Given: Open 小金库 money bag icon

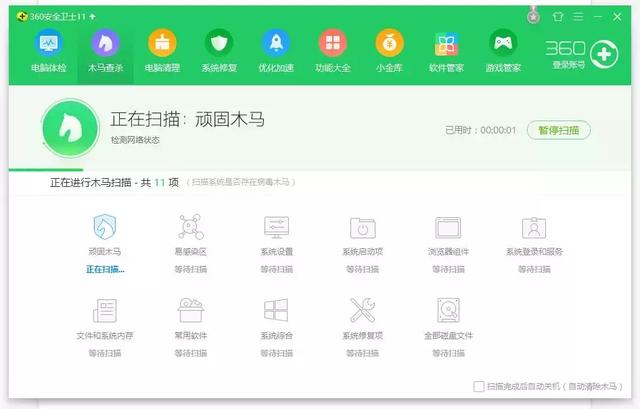Looking at the screenshot, I should tap(389, 51).
